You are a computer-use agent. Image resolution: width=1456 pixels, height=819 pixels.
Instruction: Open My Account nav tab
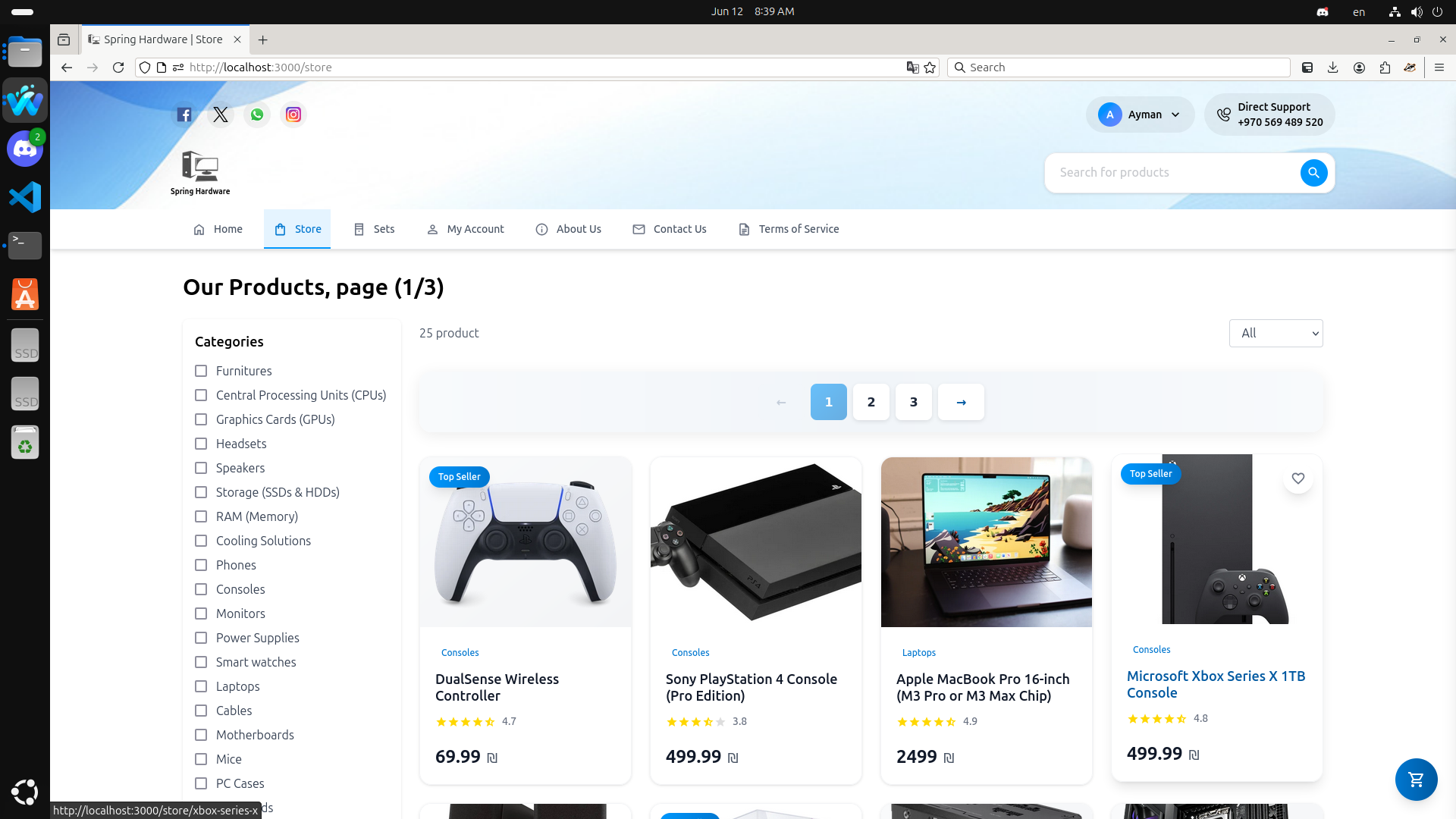[465, 229]
